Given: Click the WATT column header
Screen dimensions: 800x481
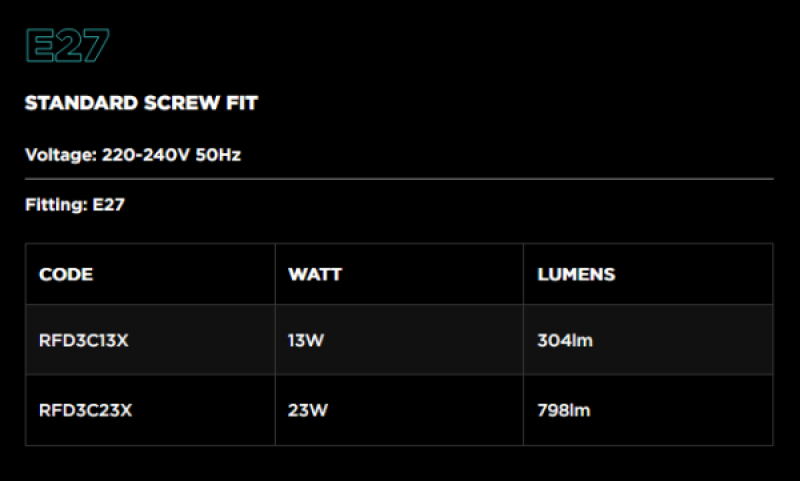Looking at the screenshot, I should (x=315, y=274).
